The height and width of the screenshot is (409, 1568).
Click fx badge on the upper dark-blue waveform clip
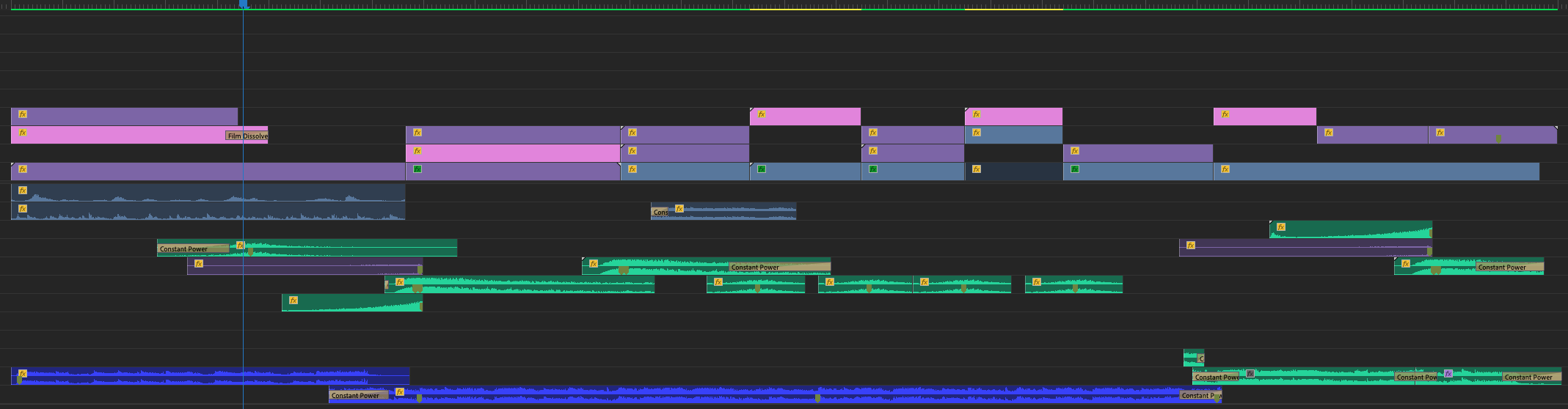click(23, 191)
